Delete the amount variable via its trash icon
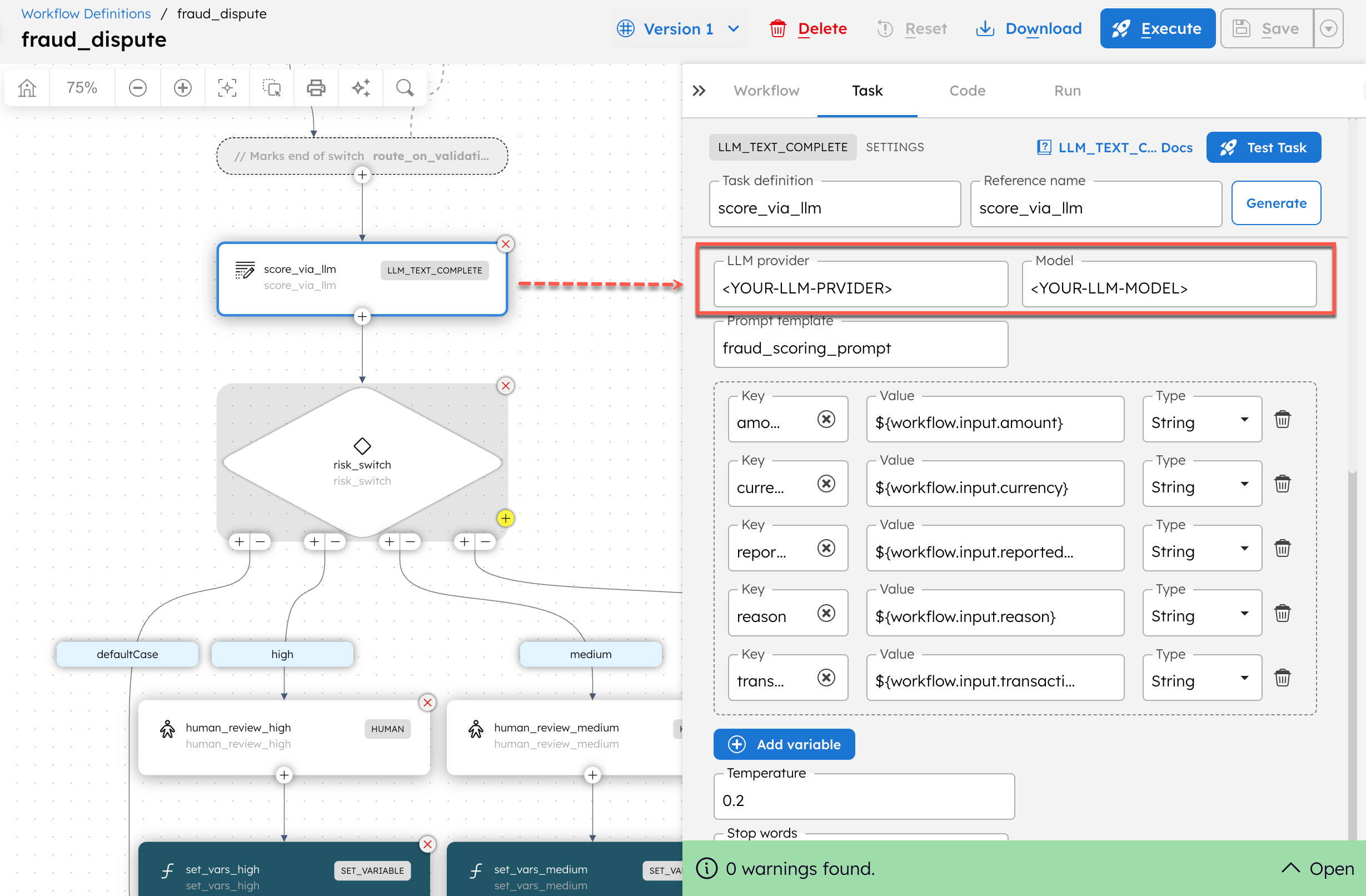The height and width of the screenshot is (896, 1366). [1283, 419]
